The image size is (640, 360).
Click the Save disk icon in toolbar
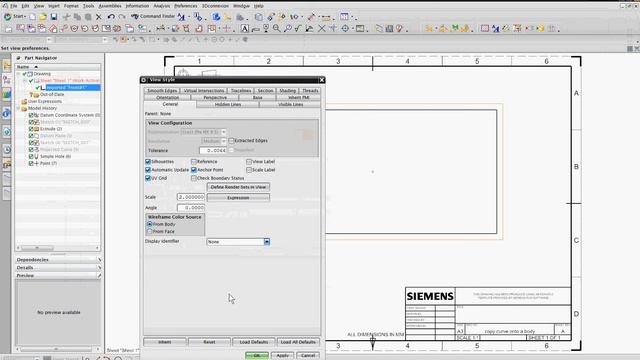[x=54, y=17]
